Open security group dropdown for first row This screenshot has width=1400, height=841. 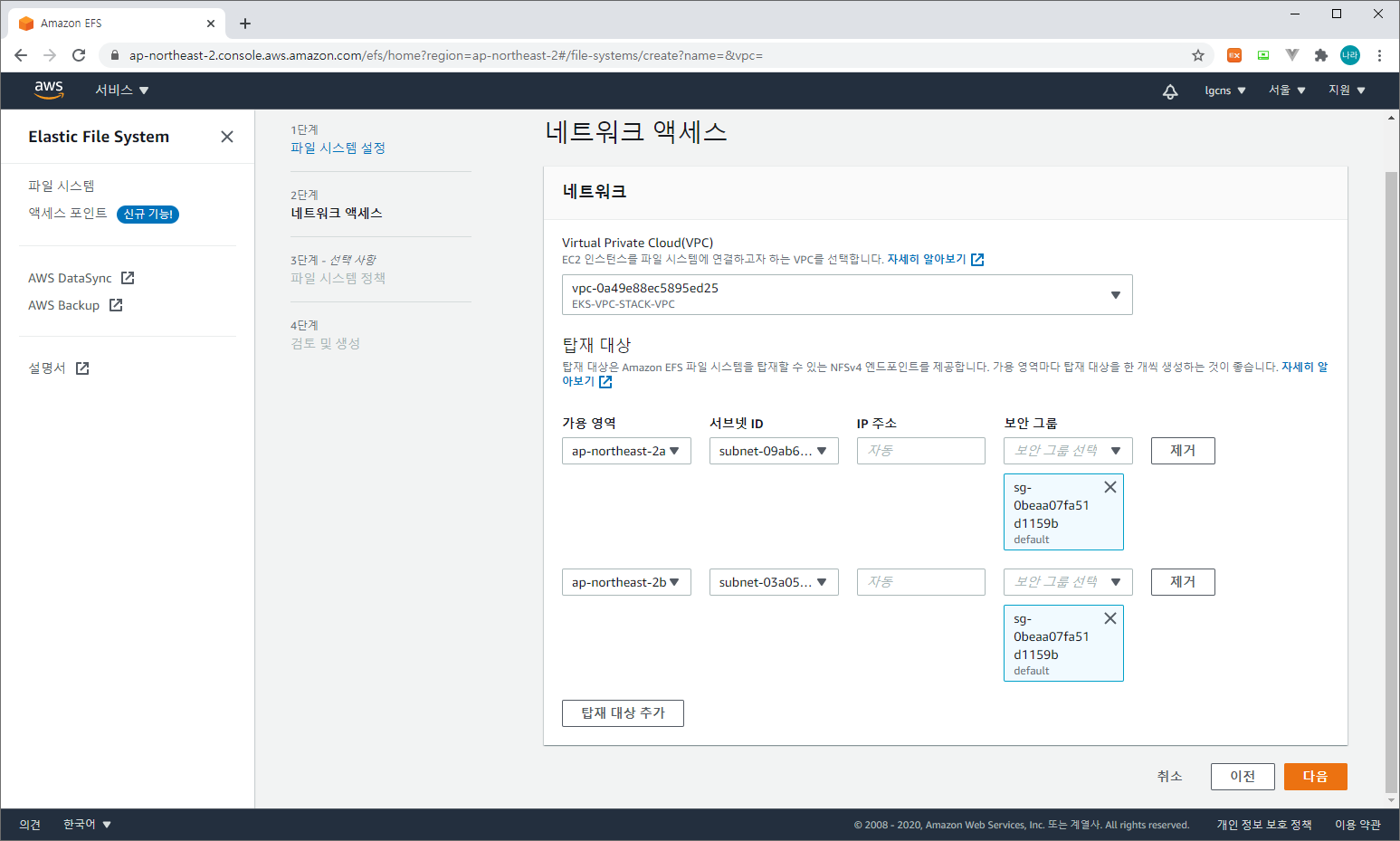point(1068,451)
